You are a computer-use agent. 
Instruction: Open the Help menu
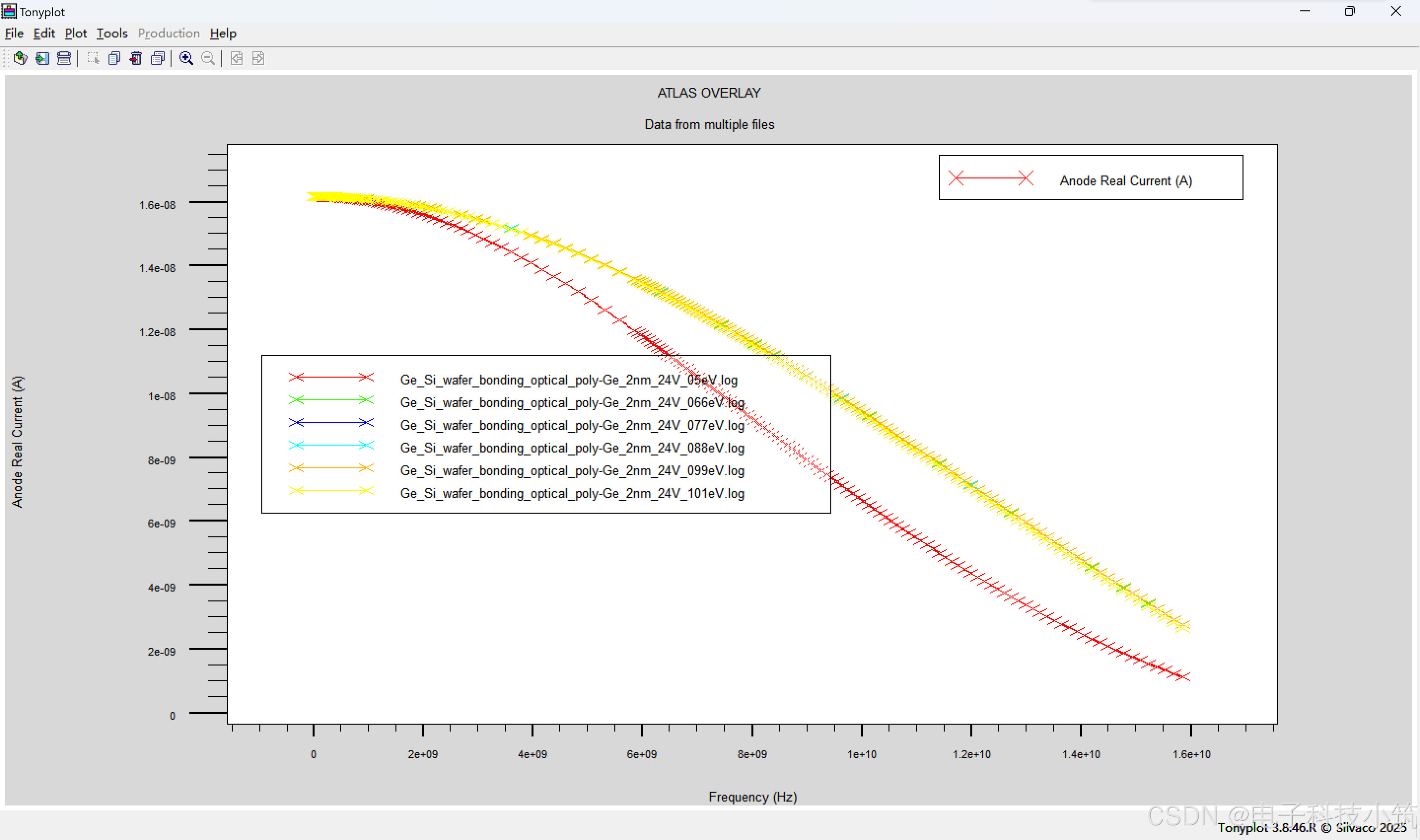222,34
